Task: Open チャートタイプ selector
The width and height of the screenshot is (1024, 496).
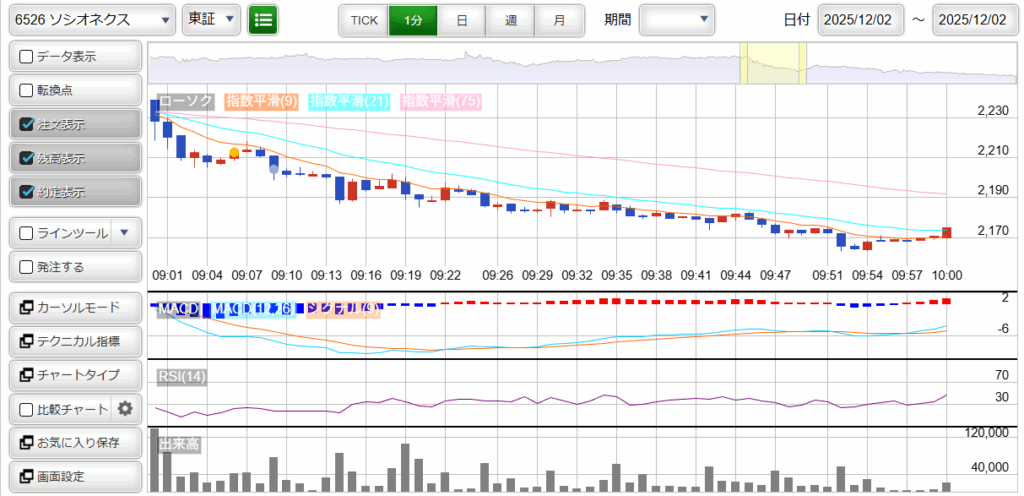Action: point(74,375)
